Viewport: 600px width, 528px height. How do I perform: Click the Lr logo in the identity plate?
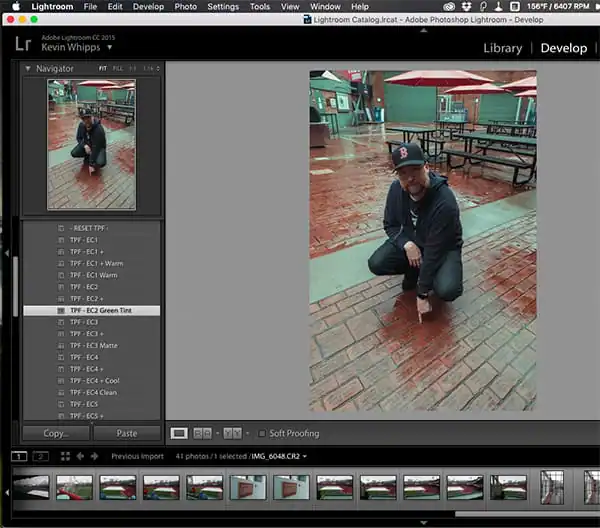point(23,44)
